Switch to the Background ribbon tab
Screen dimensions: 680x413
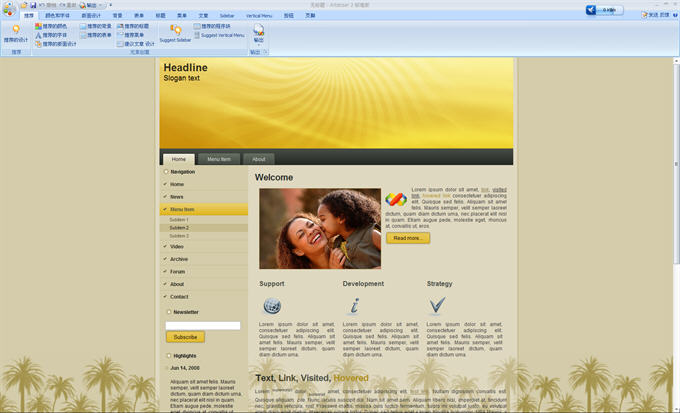tap(118, 15)
